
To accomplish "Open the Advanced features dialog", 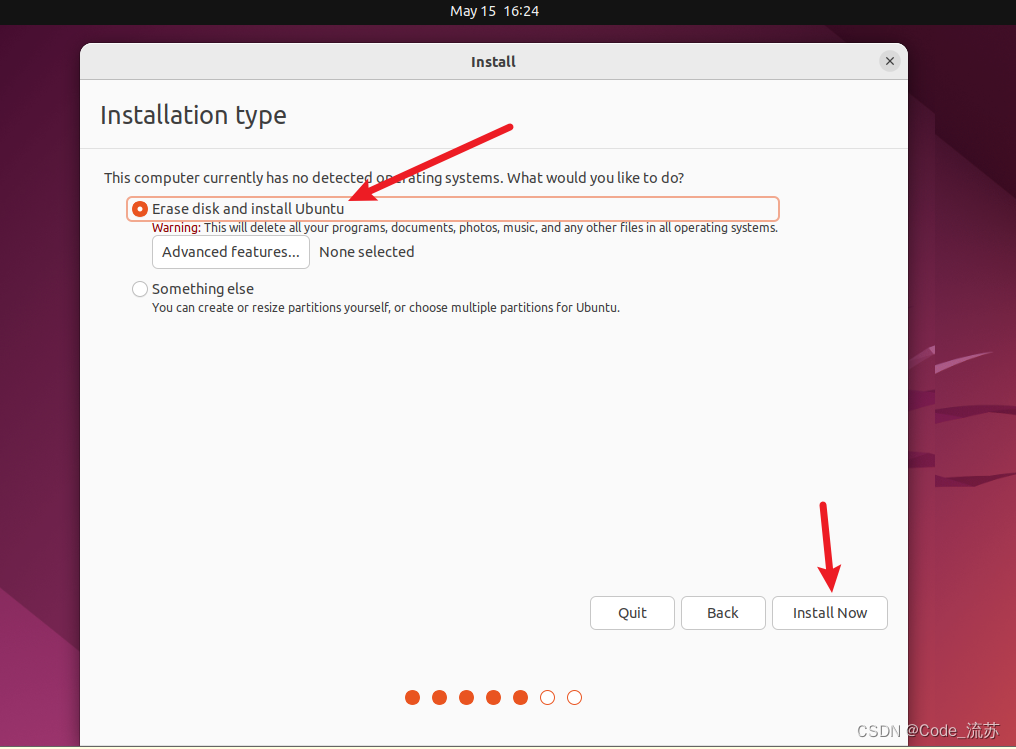I will pyautogui.click(x=231, y=252).
